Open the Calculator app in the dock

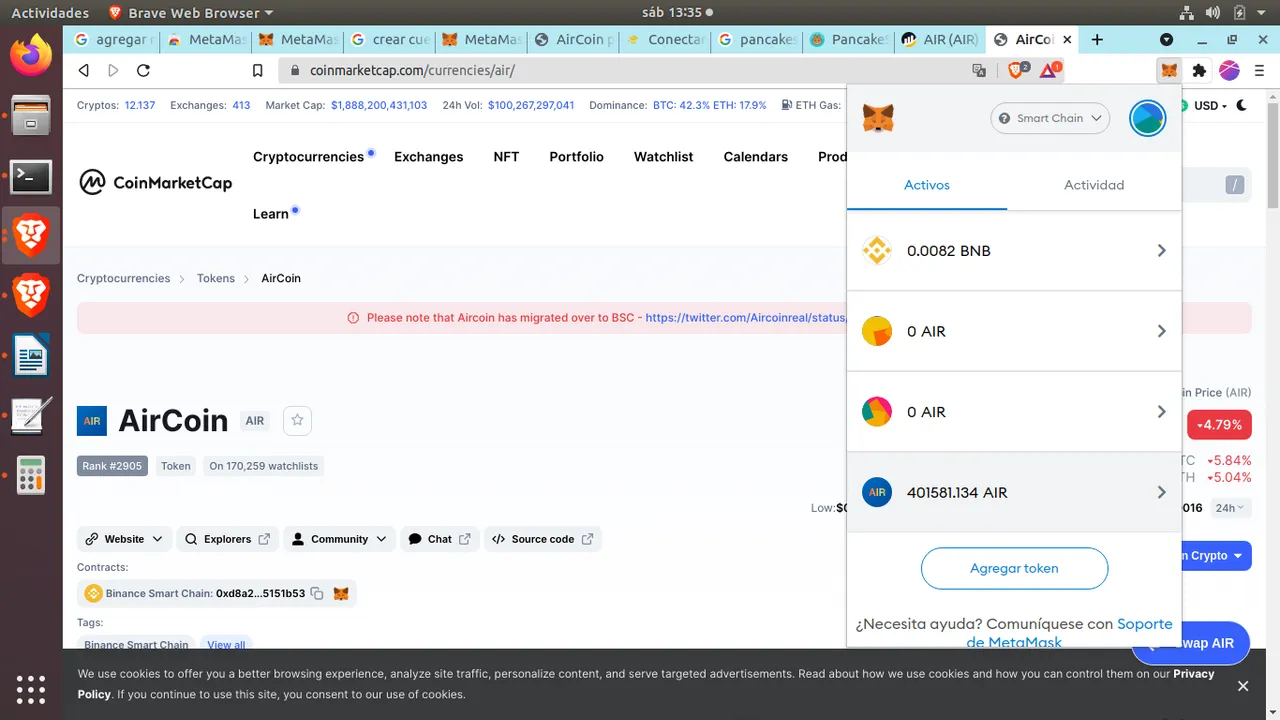coord(31,475)
